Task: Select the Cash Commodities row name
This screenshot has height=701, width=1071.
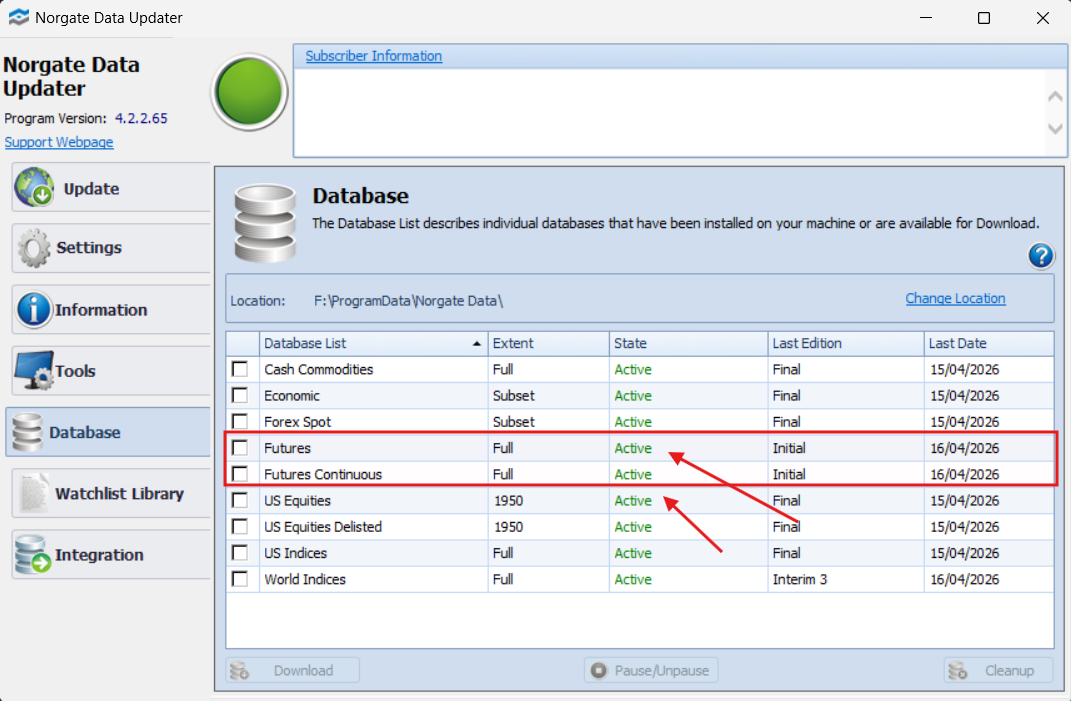Action: [318, 370]
